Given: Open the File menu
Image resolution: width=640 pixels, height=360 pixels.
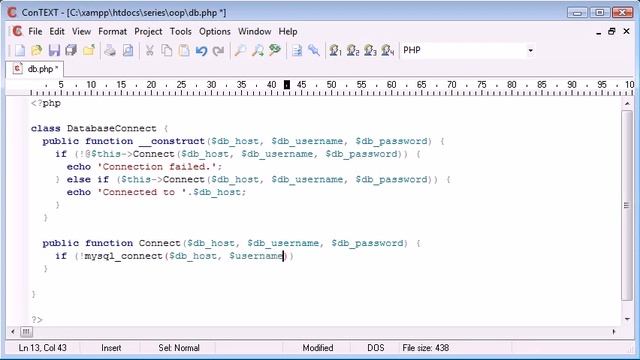Looking at the screenshot, I should tap(35, 31).
